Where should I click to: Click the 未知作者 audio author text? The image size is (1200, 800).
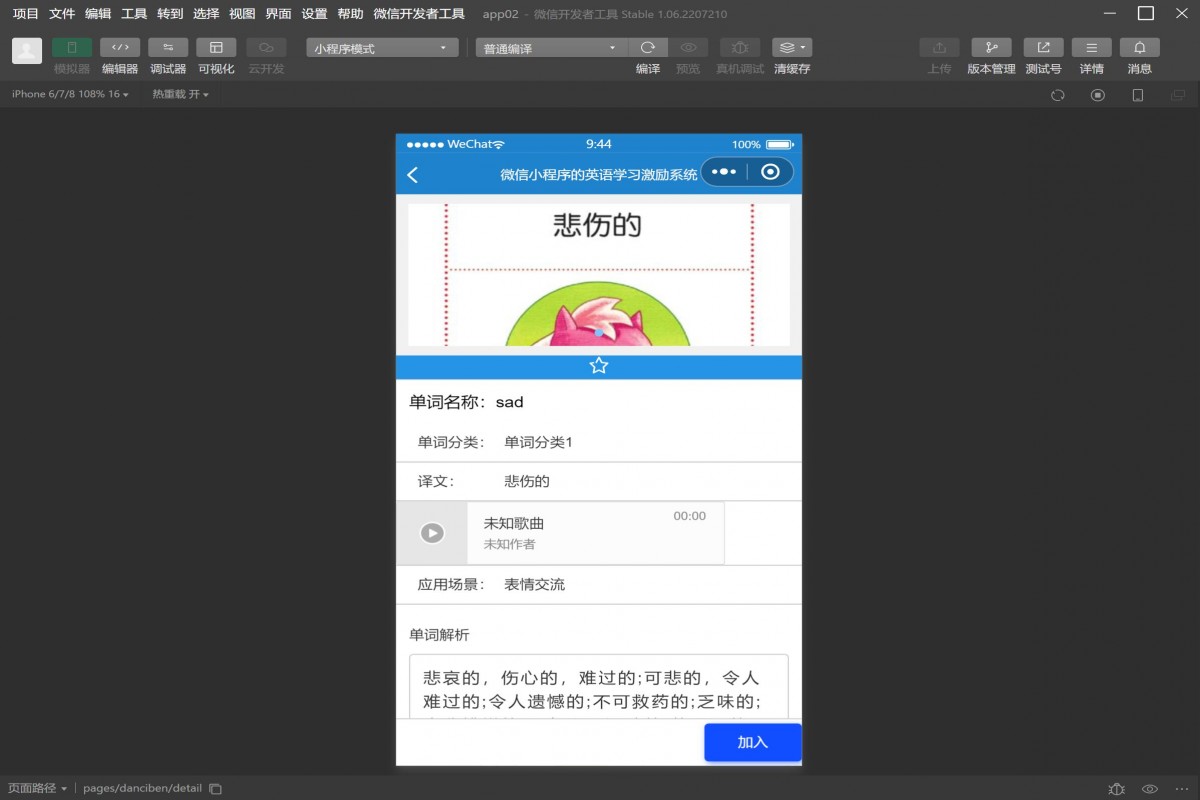click(x=509, y=544)
